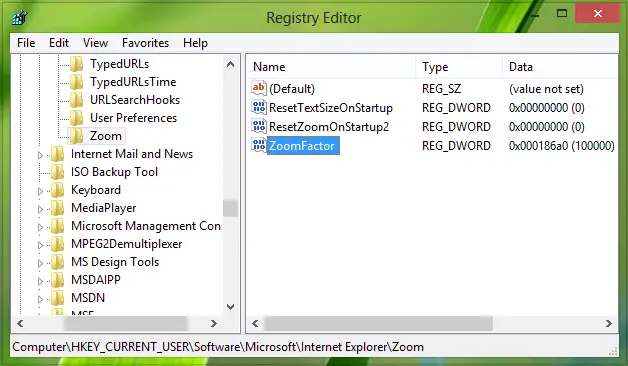Click the Zoom folder icon in tree
628x366 pixels.
(76, 136)
